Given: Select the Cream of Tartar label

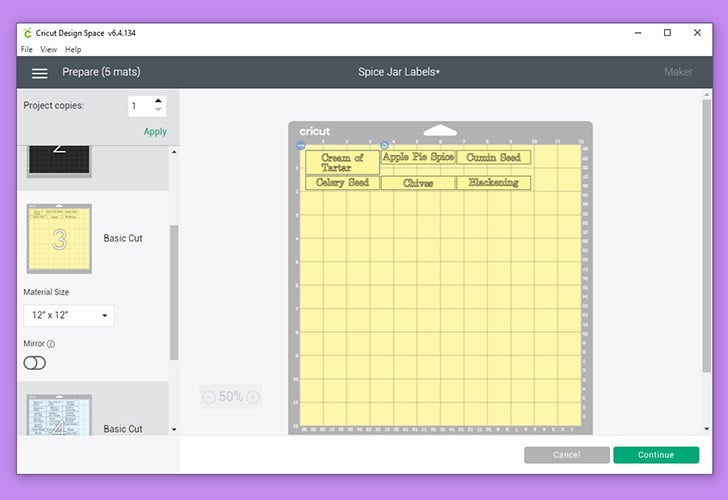Looking at the screenshot, I should click(342, 162).
